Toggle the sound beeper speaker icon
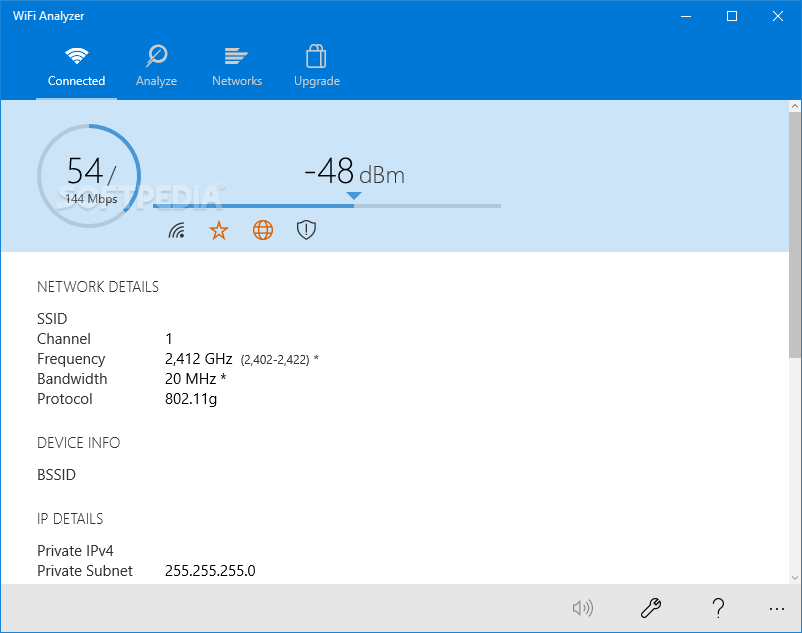 583,608
